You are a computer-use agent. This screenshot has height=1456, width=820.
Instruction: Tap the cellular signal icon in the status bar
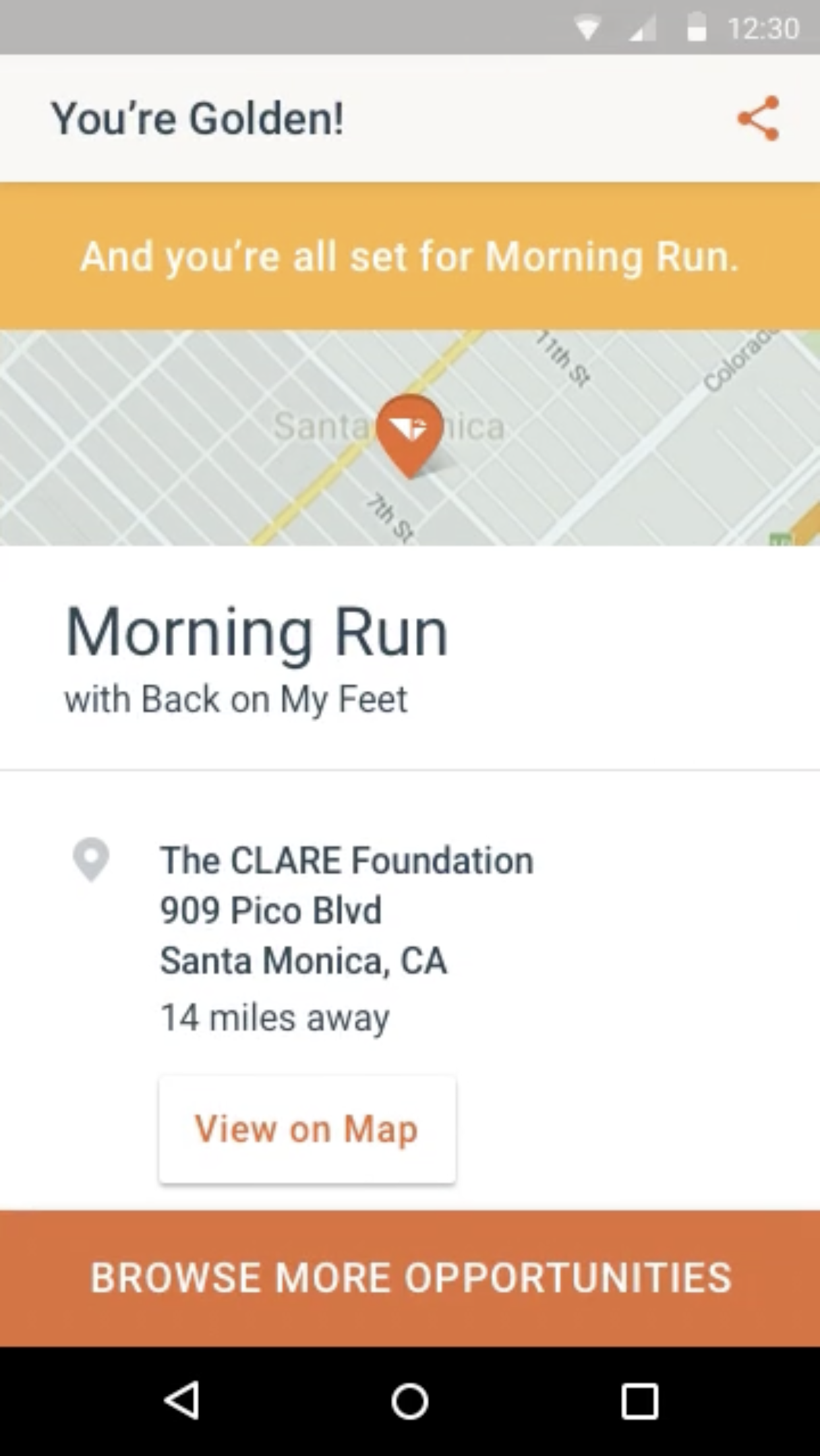coord(642,28)
